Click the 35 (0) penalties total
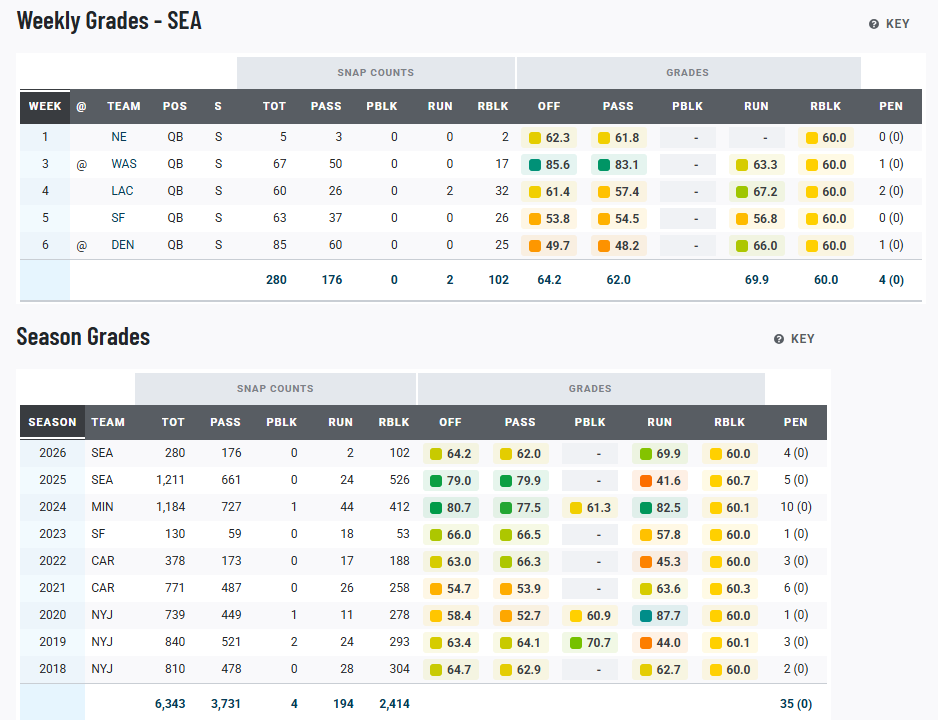 click(796, 704)
